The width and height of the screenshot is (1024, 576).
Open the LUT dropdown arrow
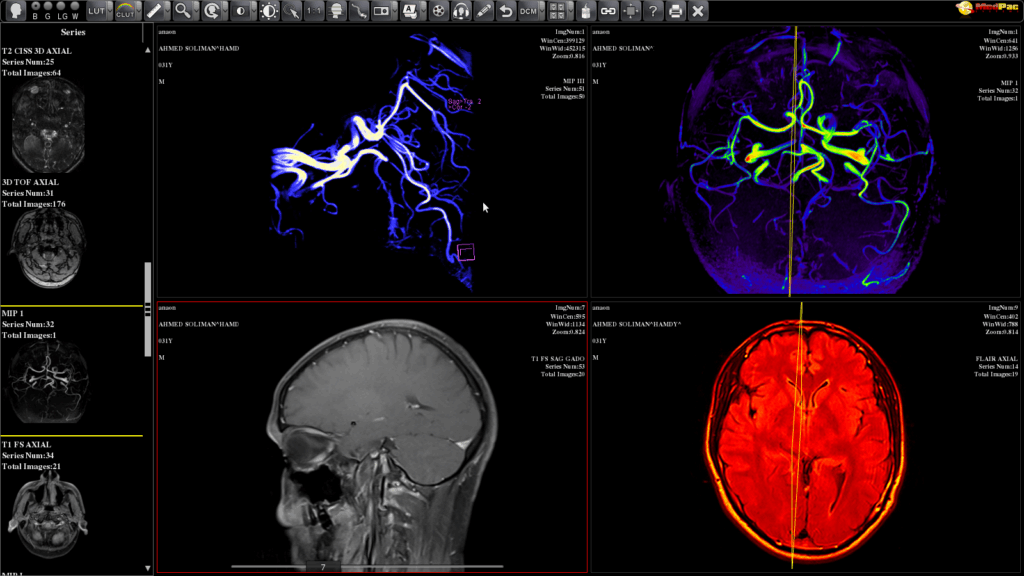point(109,11)
